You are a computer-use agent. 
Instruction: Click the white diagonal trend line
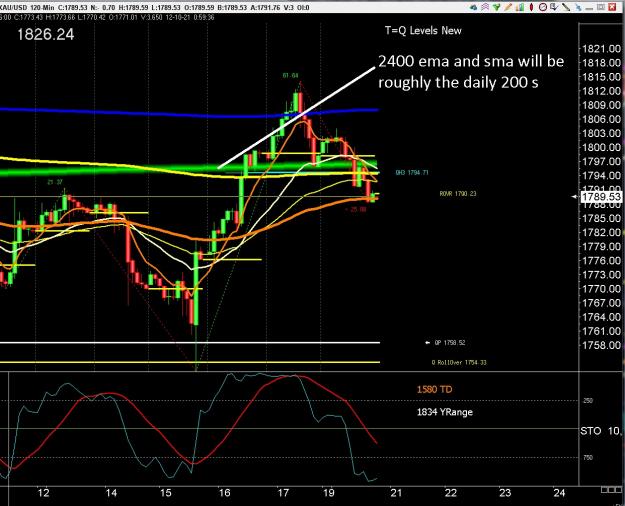(x=297, y=118)
